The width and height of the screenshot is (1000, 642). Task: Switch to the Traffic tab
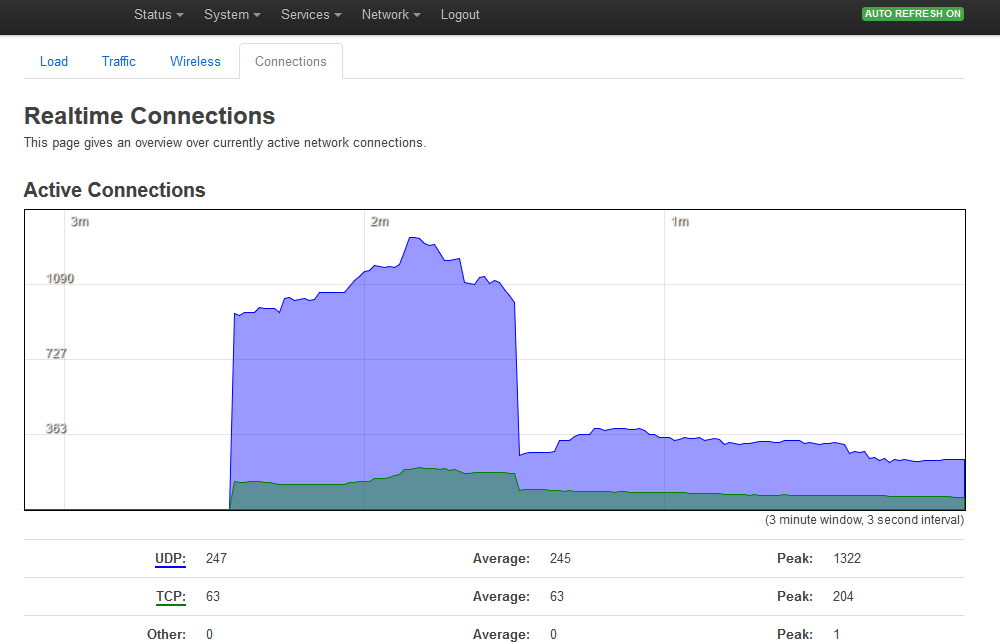119,61
